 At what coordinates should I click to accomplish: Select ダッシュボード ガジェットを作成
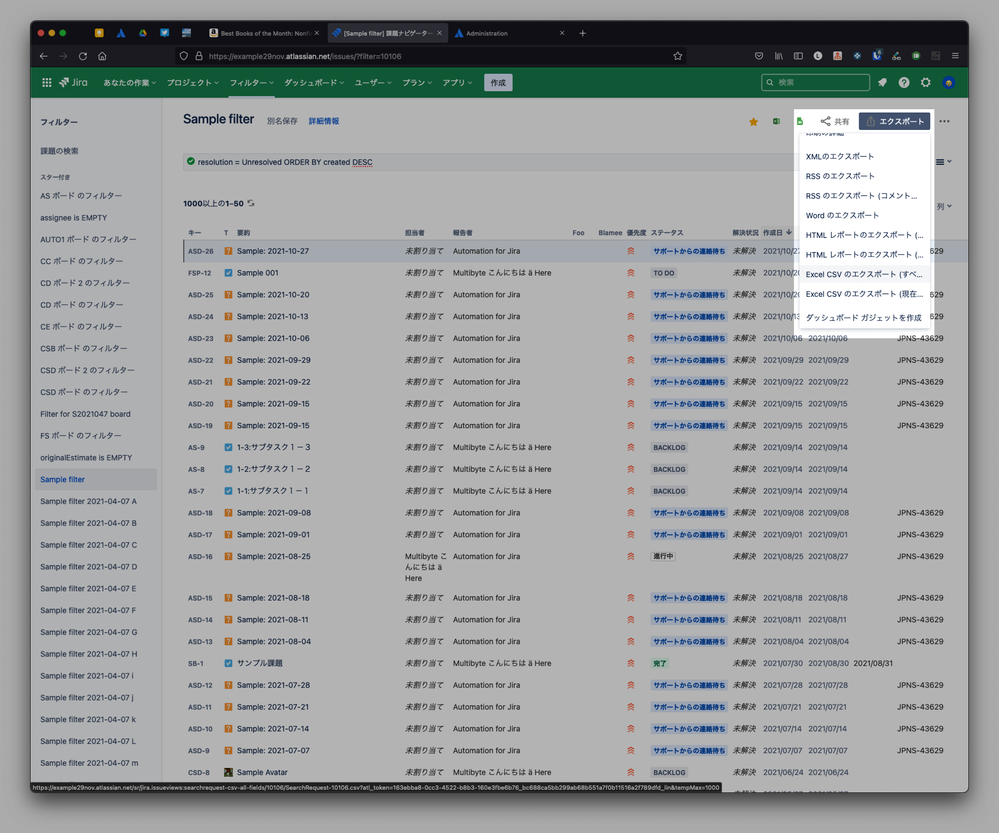tap(864, 317)
